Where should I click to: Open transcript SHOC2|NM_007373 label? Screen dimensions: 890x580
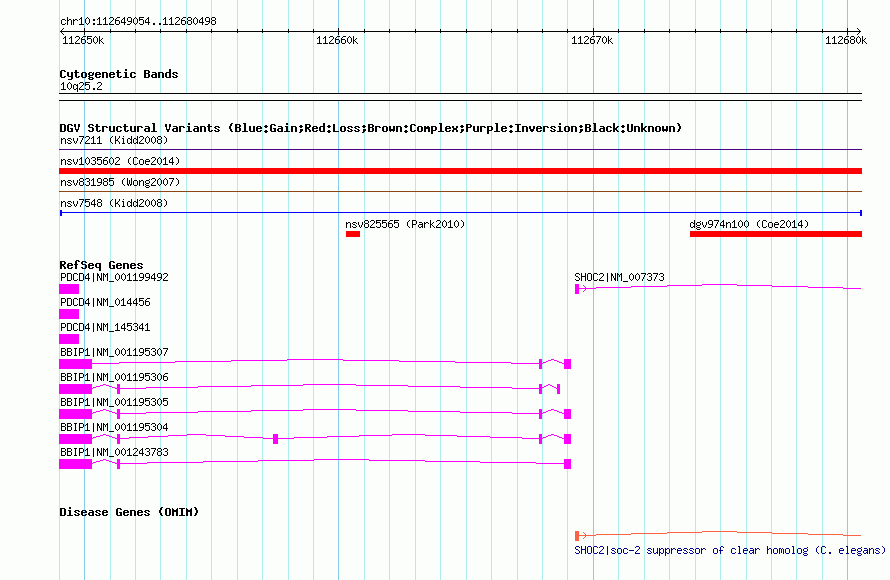tap(619, 278)
